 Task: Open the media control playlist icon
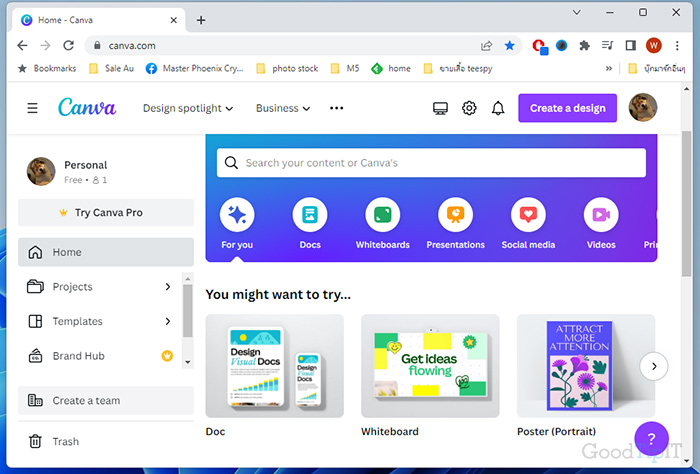pyautogui.click(x=607, y=46)
